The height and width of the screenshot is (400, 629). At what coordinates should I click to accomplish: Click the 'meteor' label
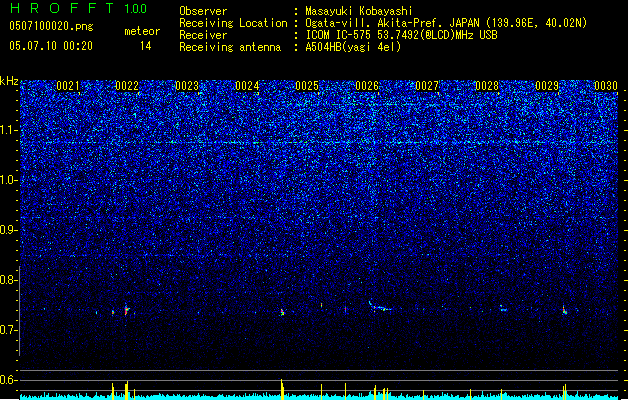142,31
